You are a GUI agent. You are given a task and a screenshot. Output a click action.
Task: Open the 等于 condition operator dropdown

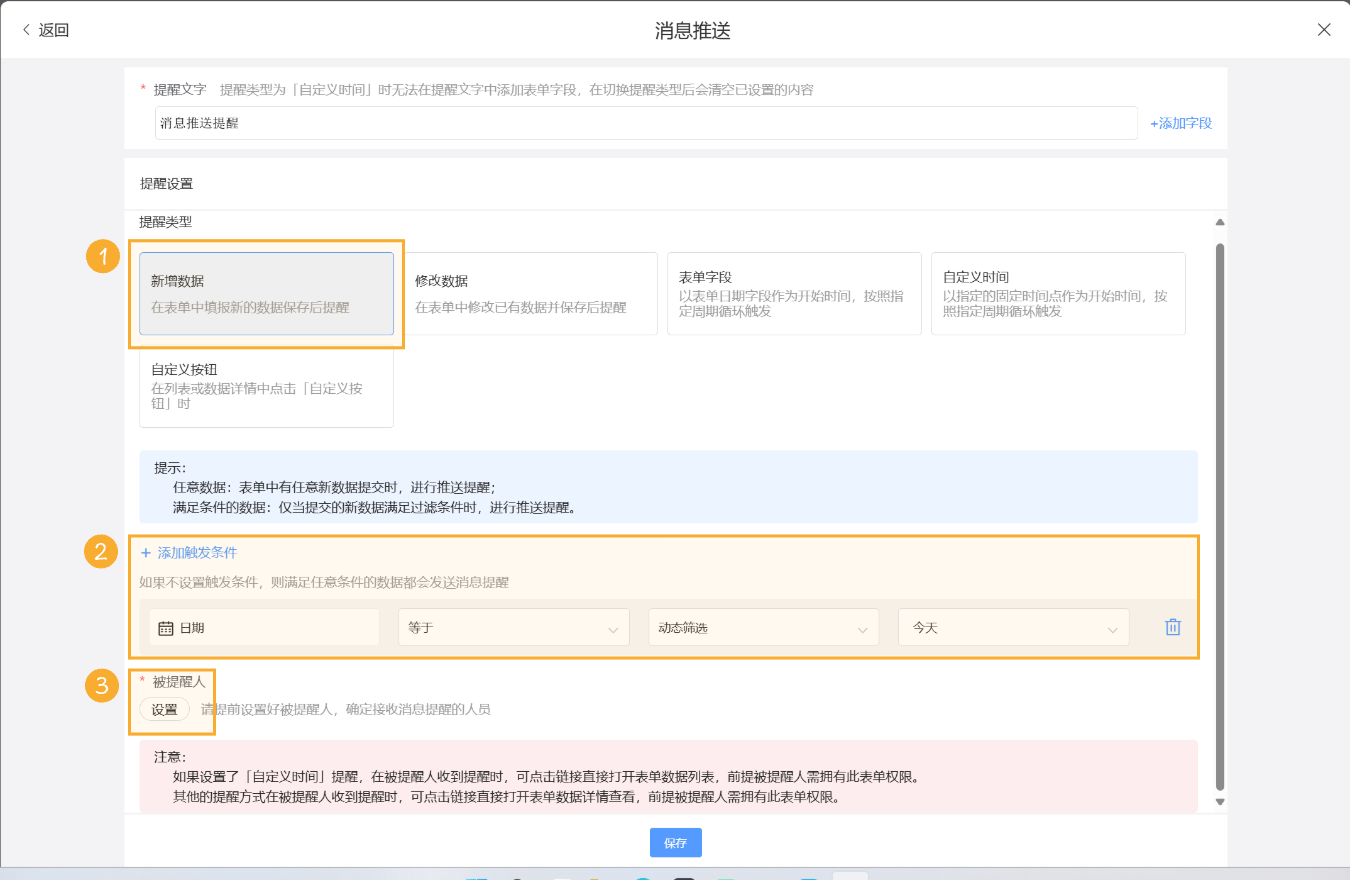pos(513,627)
